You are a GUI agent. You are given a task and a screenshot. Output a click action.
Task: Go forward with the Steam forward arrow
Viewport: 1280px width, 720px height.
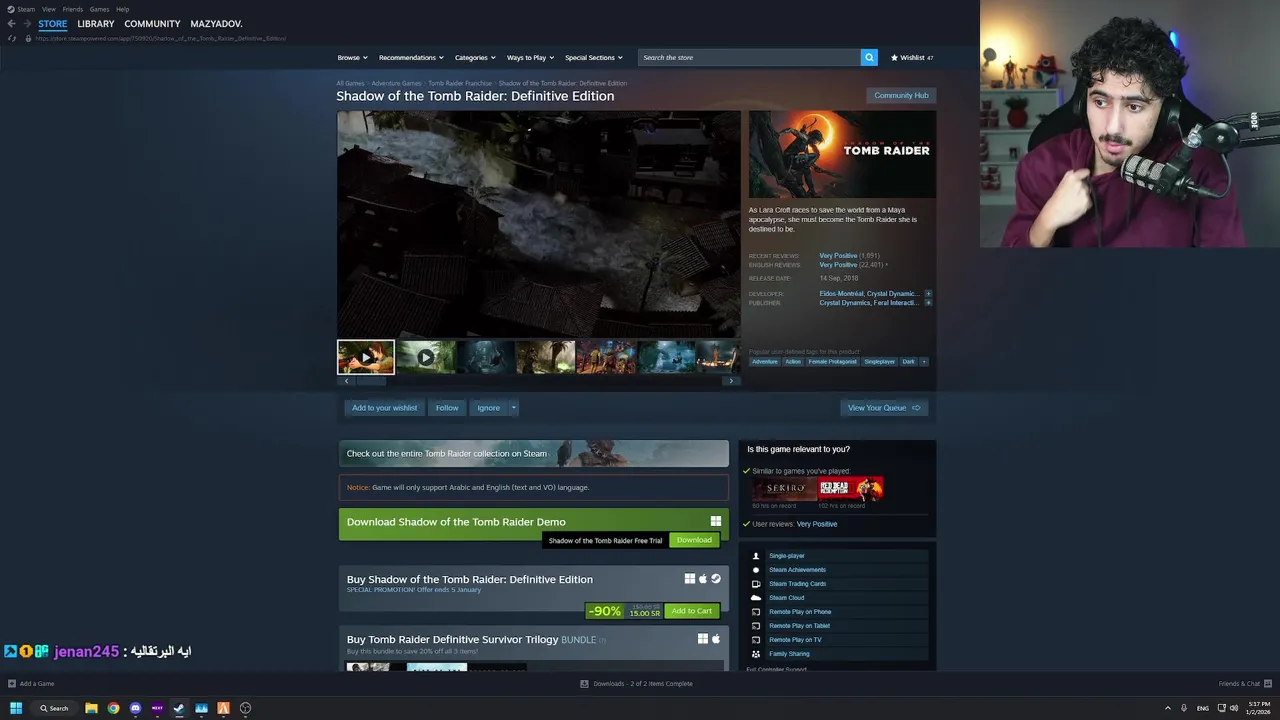click(x=27, y=23)
